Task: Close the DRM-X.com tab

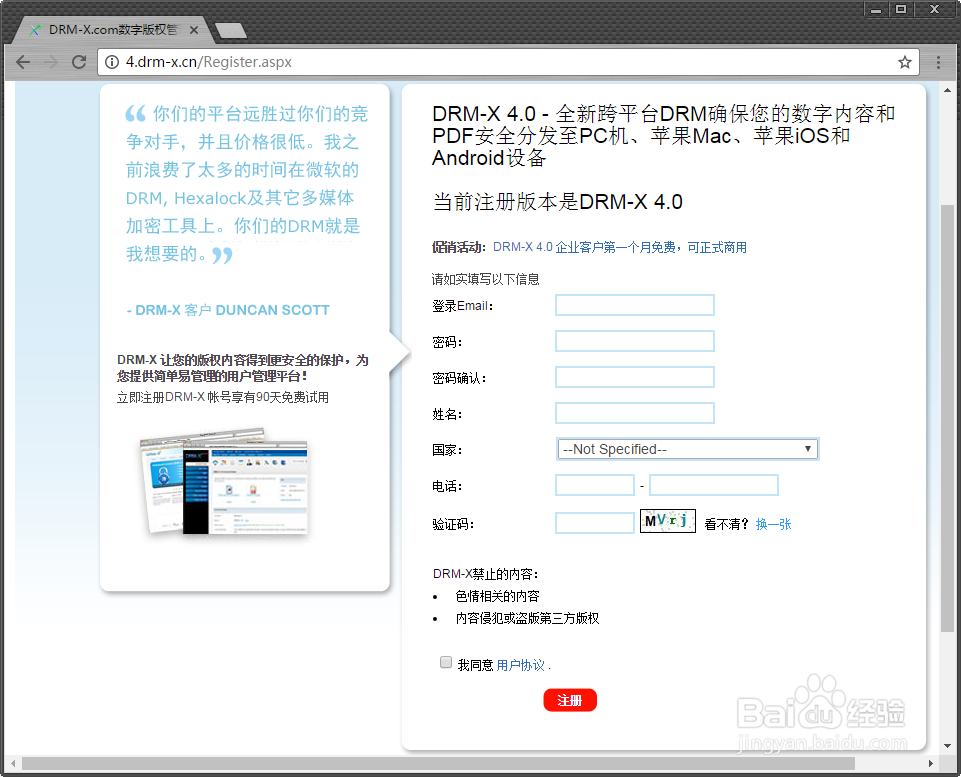Action: coord(194,29)
